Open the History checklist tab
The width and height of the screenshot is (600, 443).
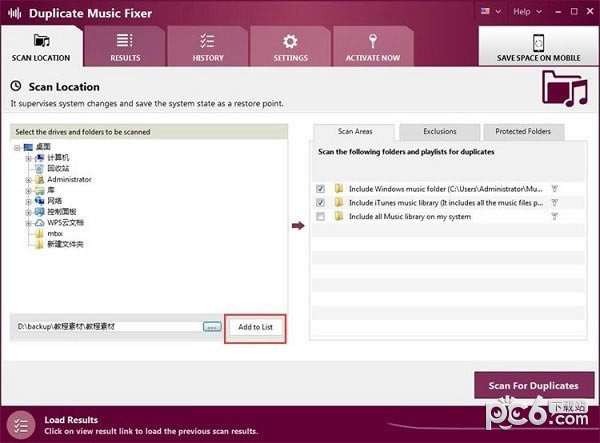208,41
